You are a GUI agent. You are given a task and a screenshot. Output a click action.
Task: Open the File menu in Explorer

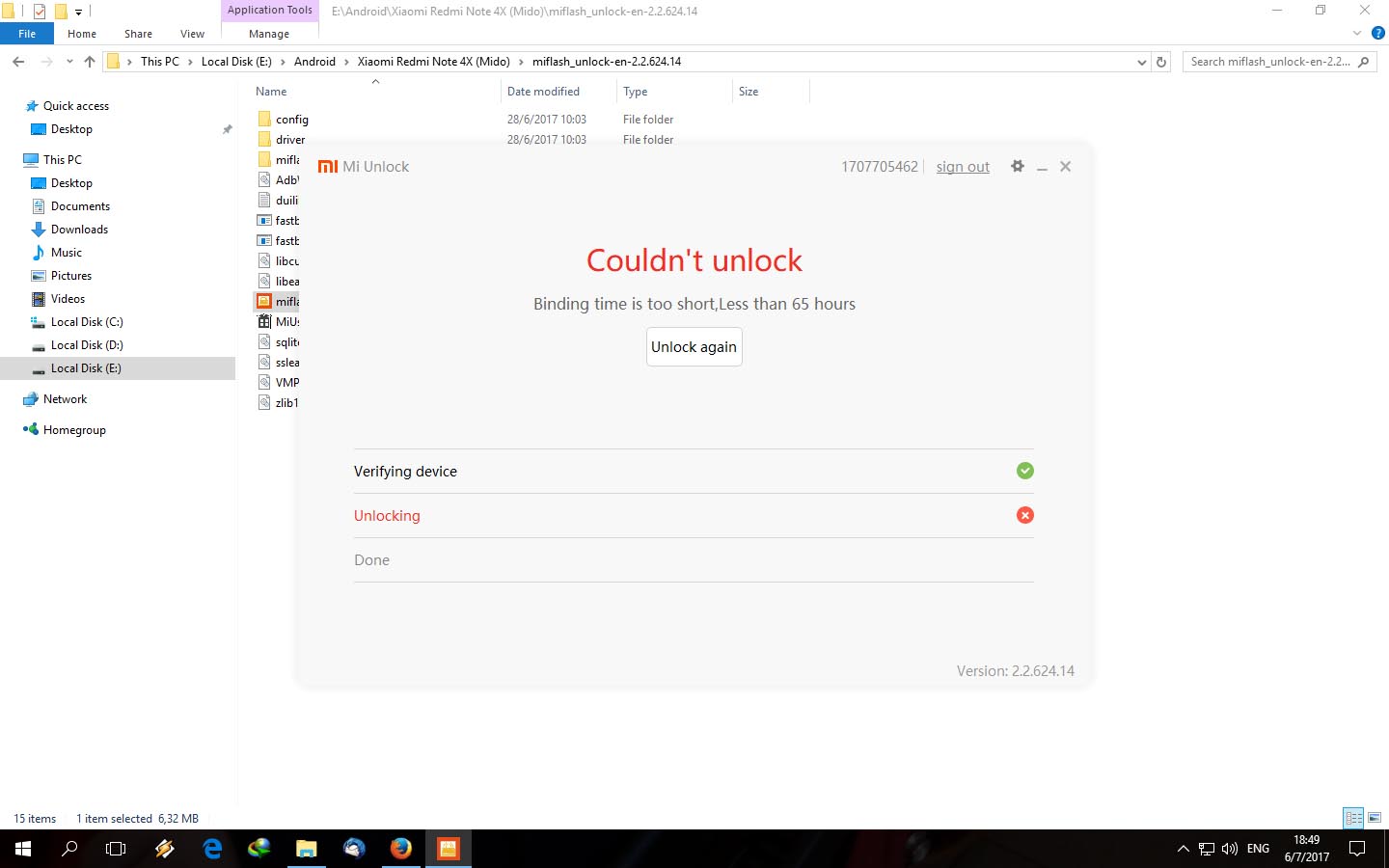coord(27,34)
